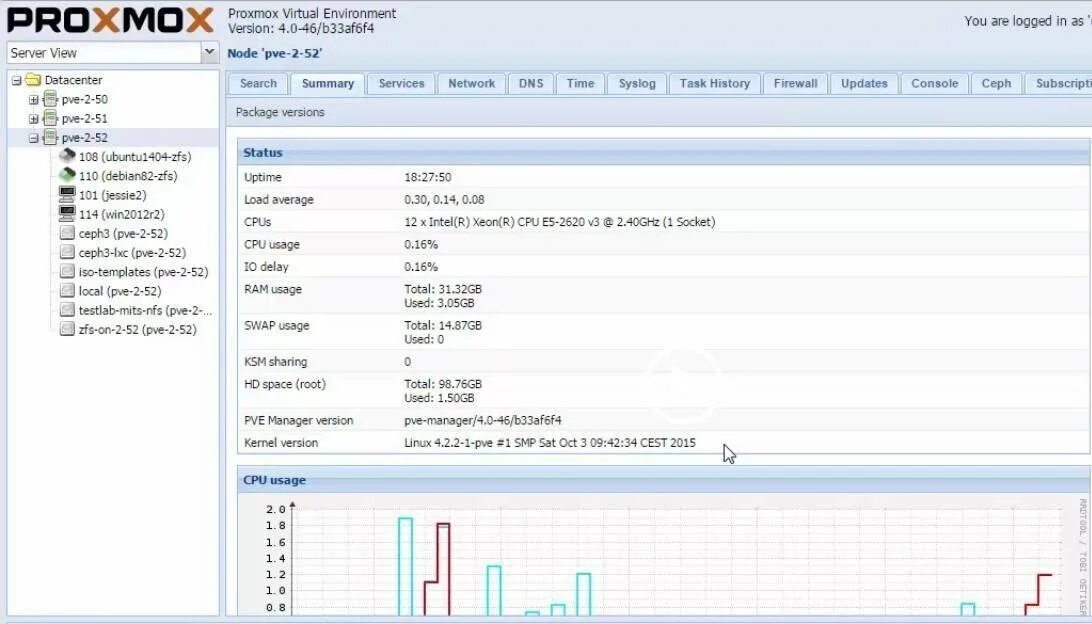This screenshot has height=624, width=1092.
Task: Click the pve-2-51 server node icon
Action: [x=50, y=118]
